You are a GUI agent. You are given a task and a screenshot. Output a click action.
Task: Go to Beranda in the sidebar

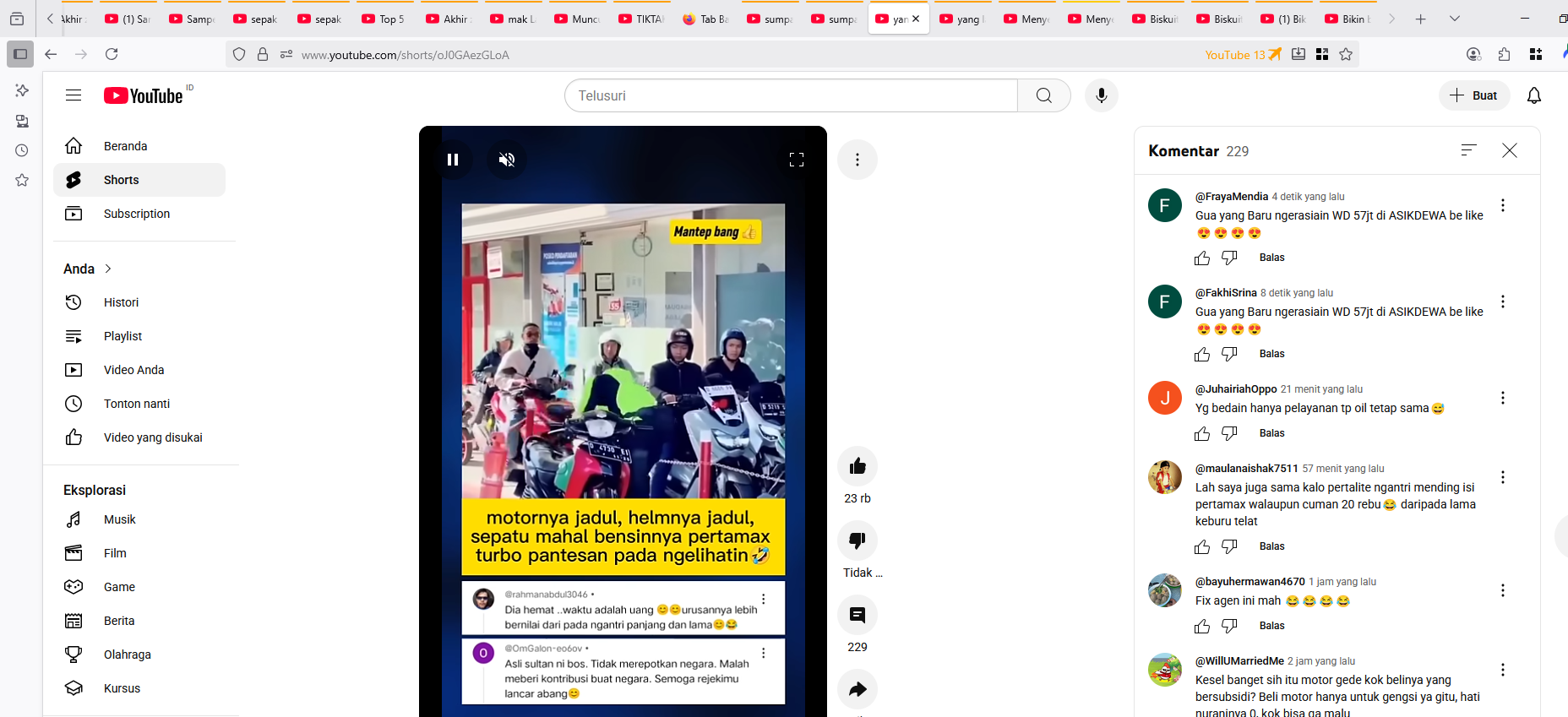pyautogui.click(x=139, y=146)
